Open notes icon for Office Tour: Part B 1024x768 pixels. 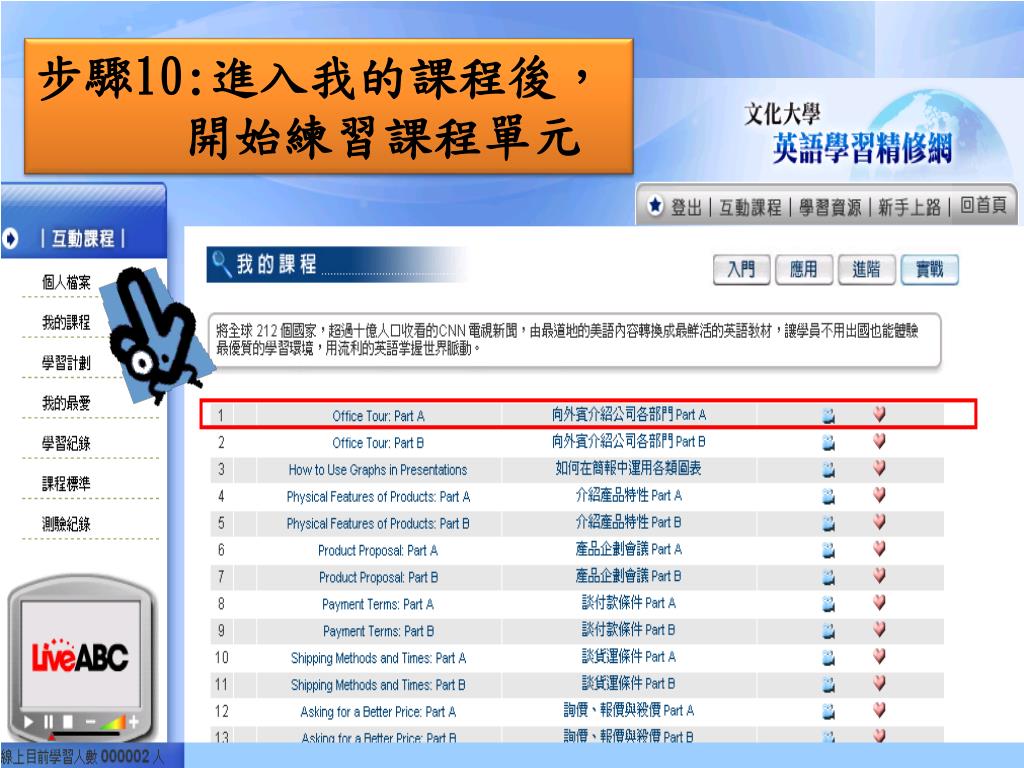(x=828, y=443)
